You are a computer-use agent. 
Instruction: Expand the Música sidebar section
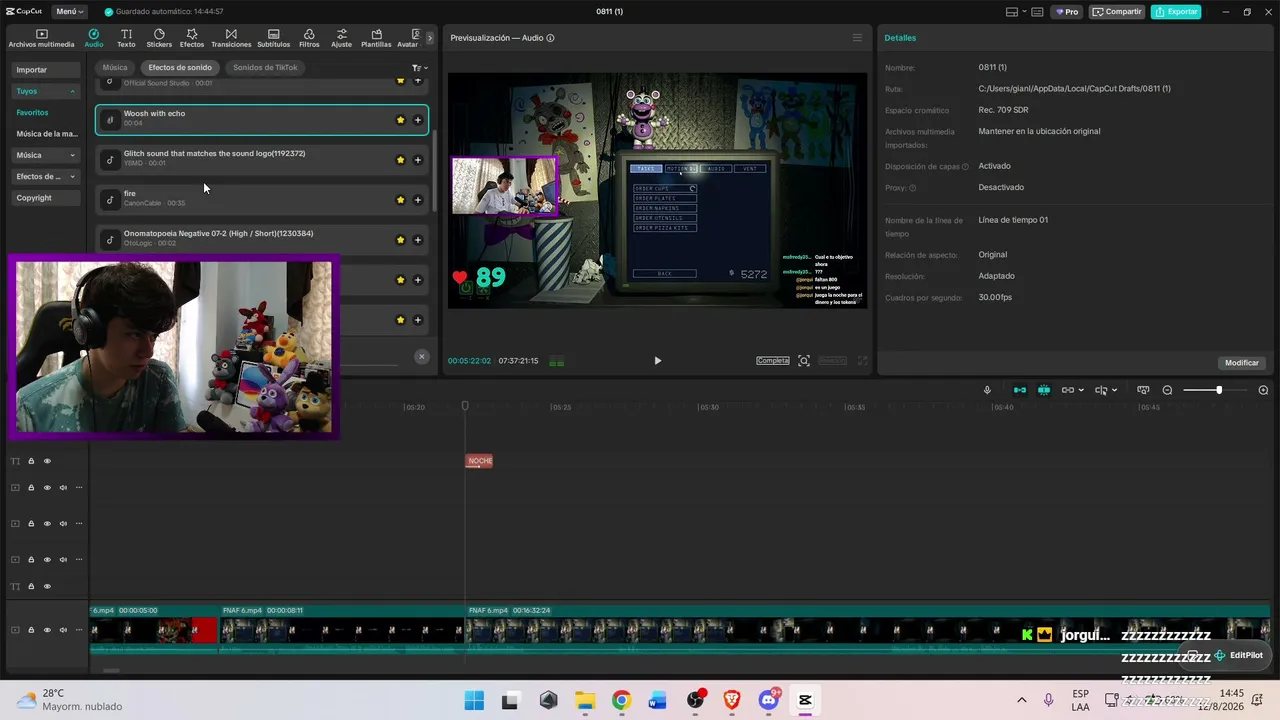click(x=72, y=156)
